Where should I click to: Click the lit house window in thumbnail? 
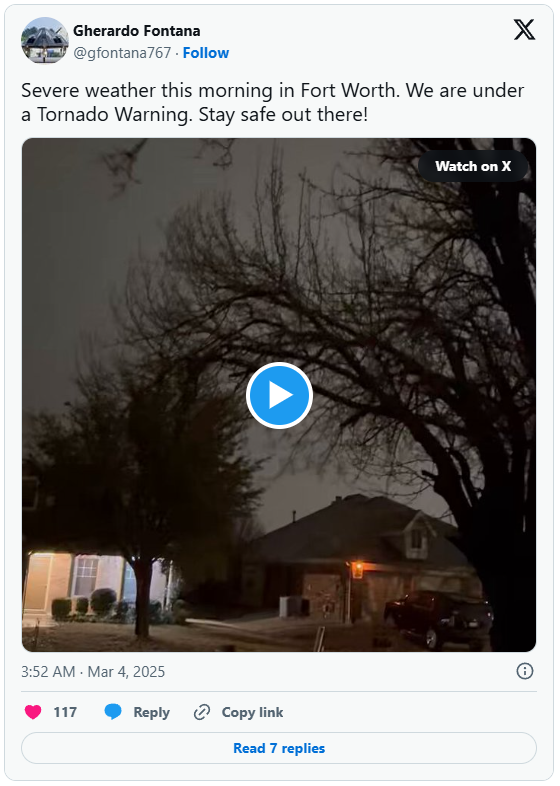[x=86, y=576]
